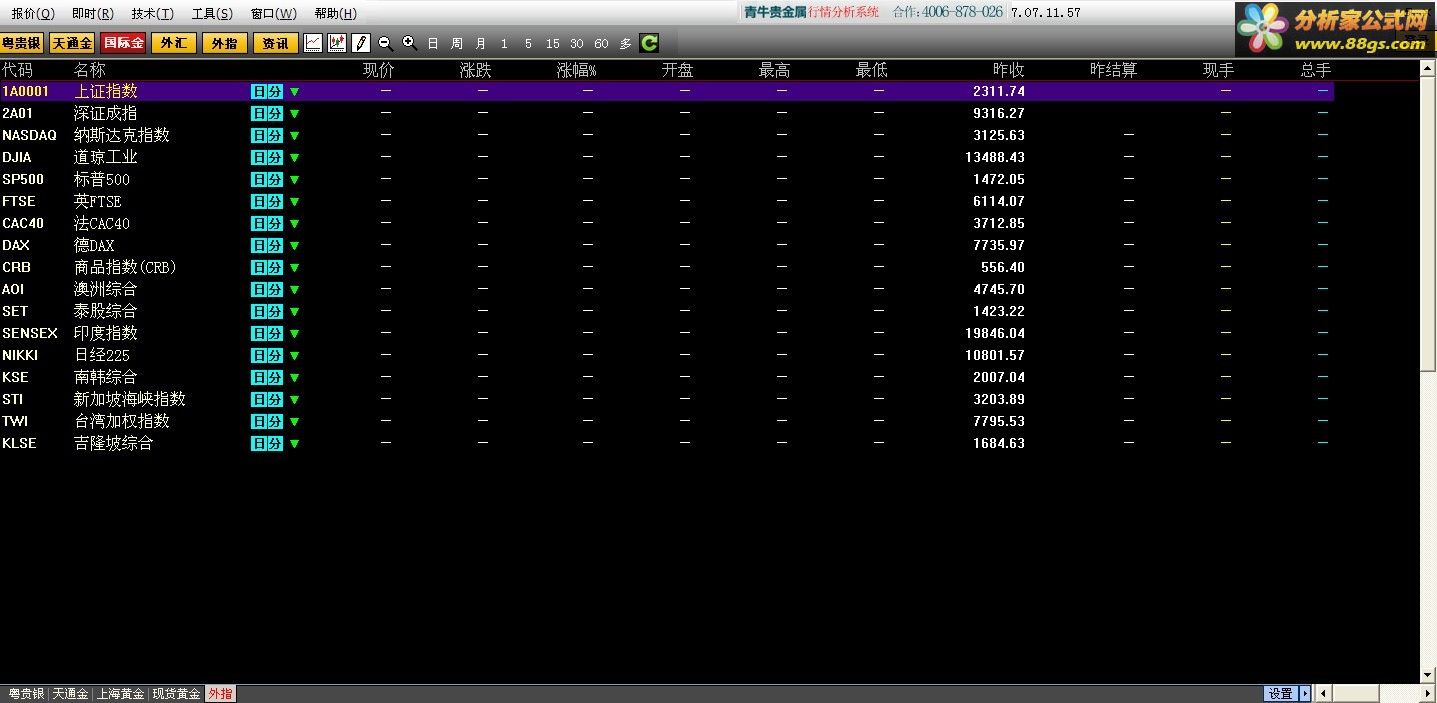This screenshot has width=1437, height=703.
Task: Sort by 昨收 column header
Action: coord(1008,70)
